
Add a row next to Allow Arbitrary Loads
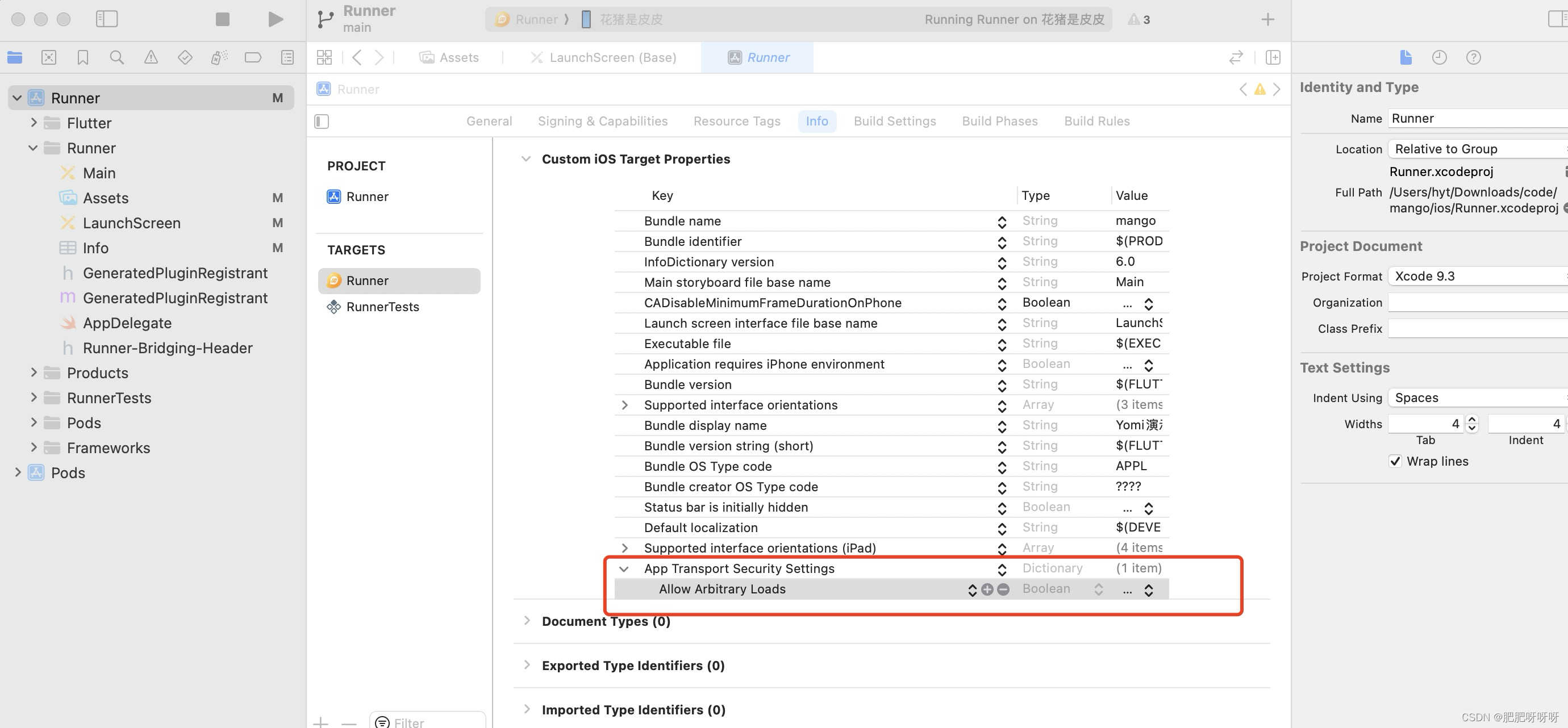(x=987, y=589)
